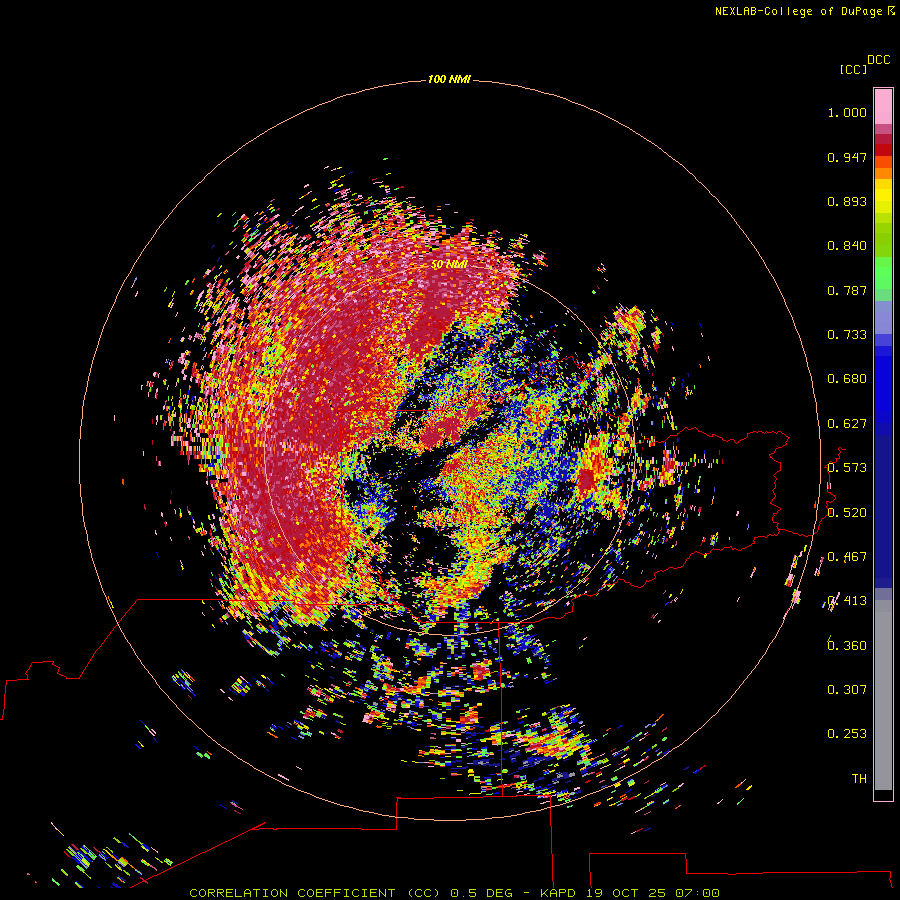
Task: Click the 0.573 legend value
Action: [x=847, y=468]
